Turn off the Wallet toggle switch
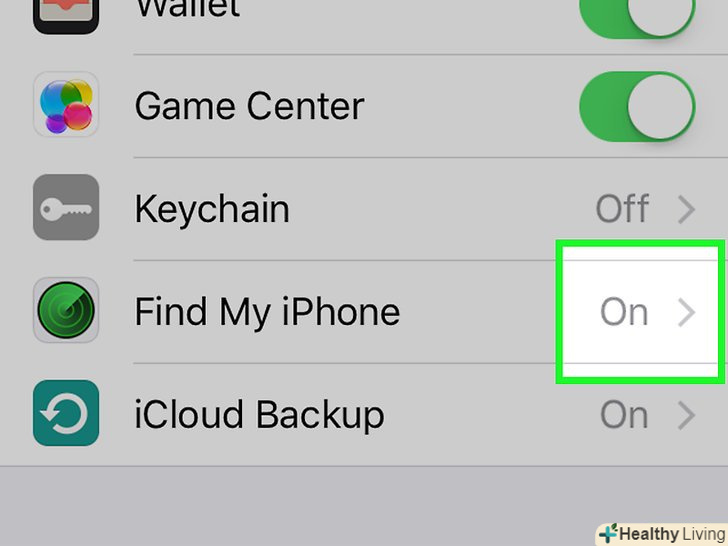The height and width of the screenshot is (546, 728). [637, 14]
